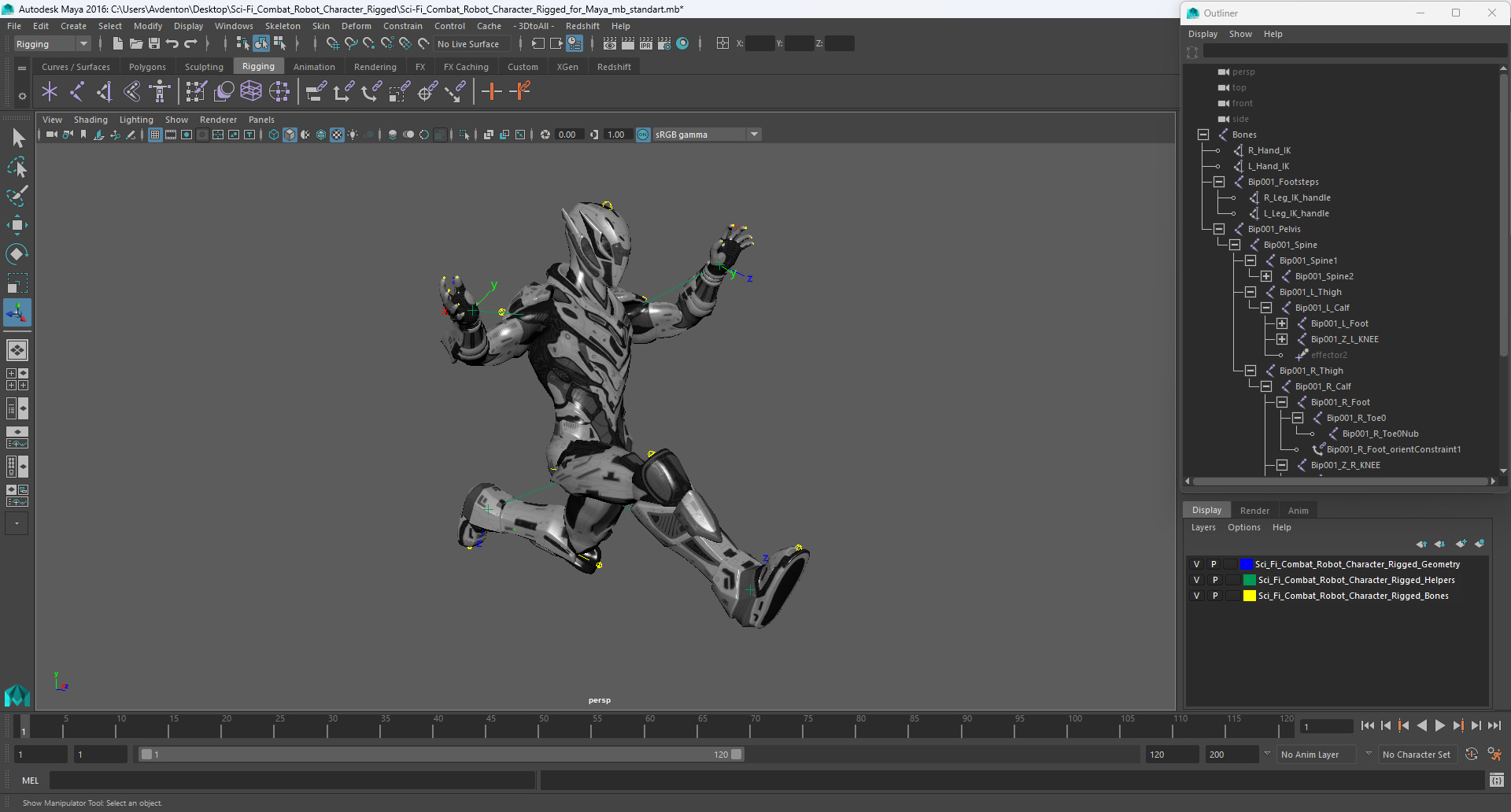Click the New Scene icon

point(117,43)
